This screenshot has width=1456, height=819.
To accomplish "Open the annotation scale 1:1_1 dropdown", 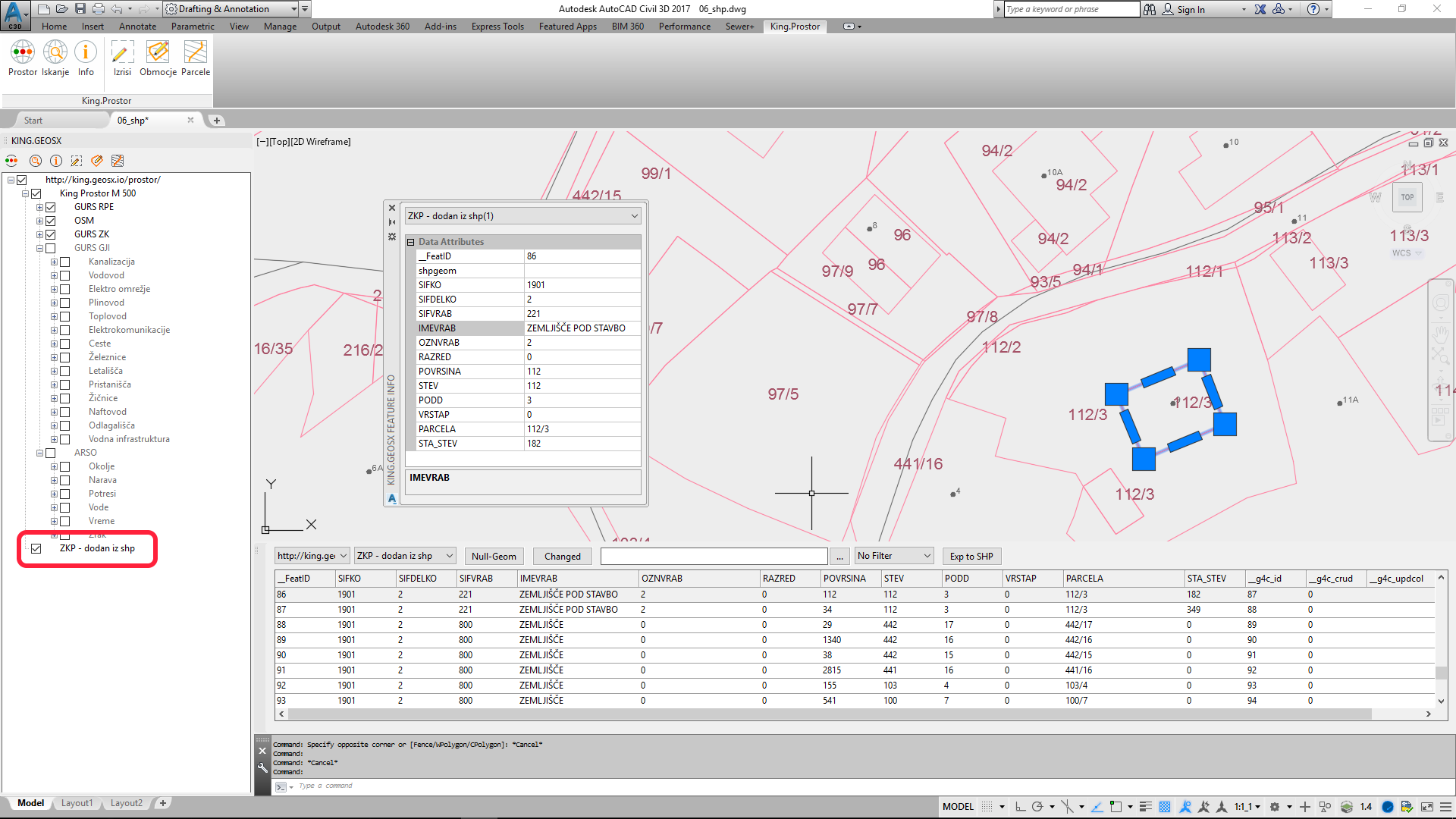I will [x=1247, y=807].
